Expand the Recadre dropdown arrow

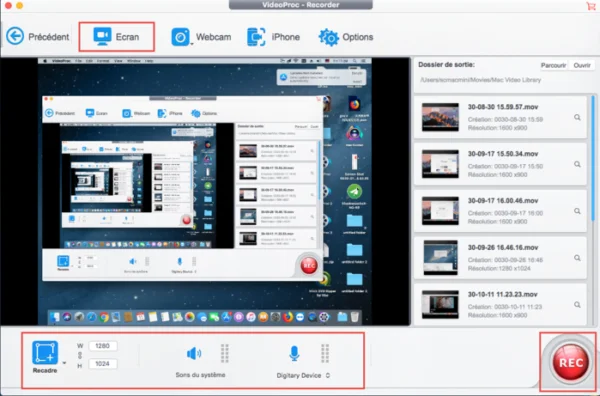coord(64,363)
